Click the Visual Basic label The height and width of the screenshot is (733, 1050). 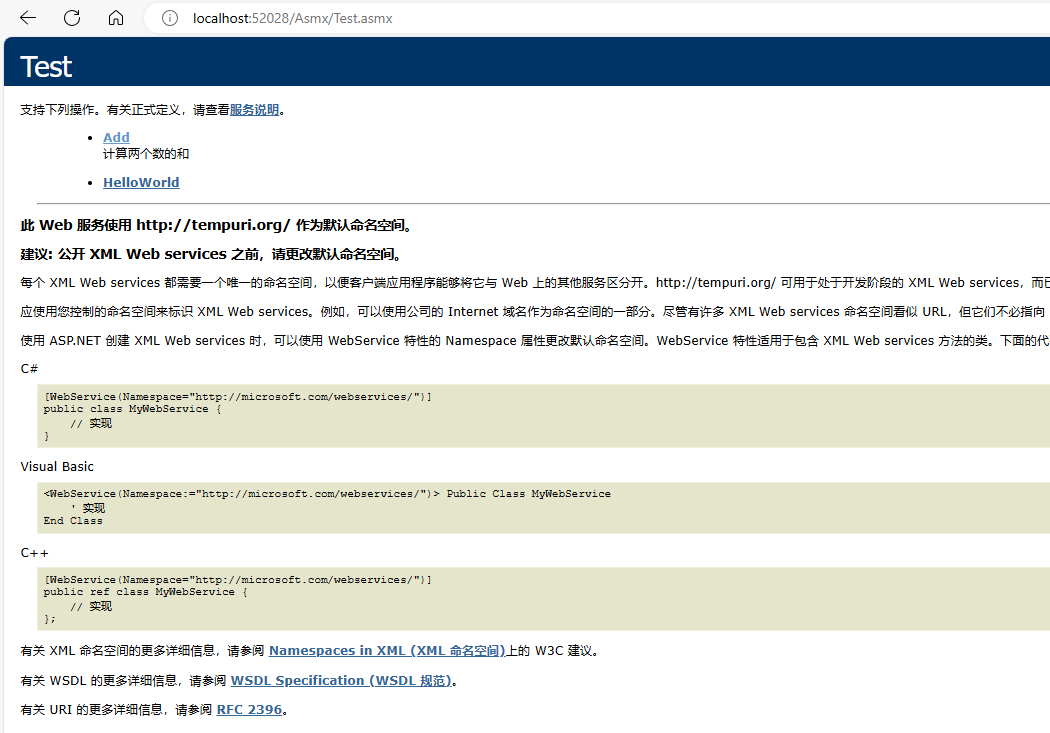pos(57,467)
